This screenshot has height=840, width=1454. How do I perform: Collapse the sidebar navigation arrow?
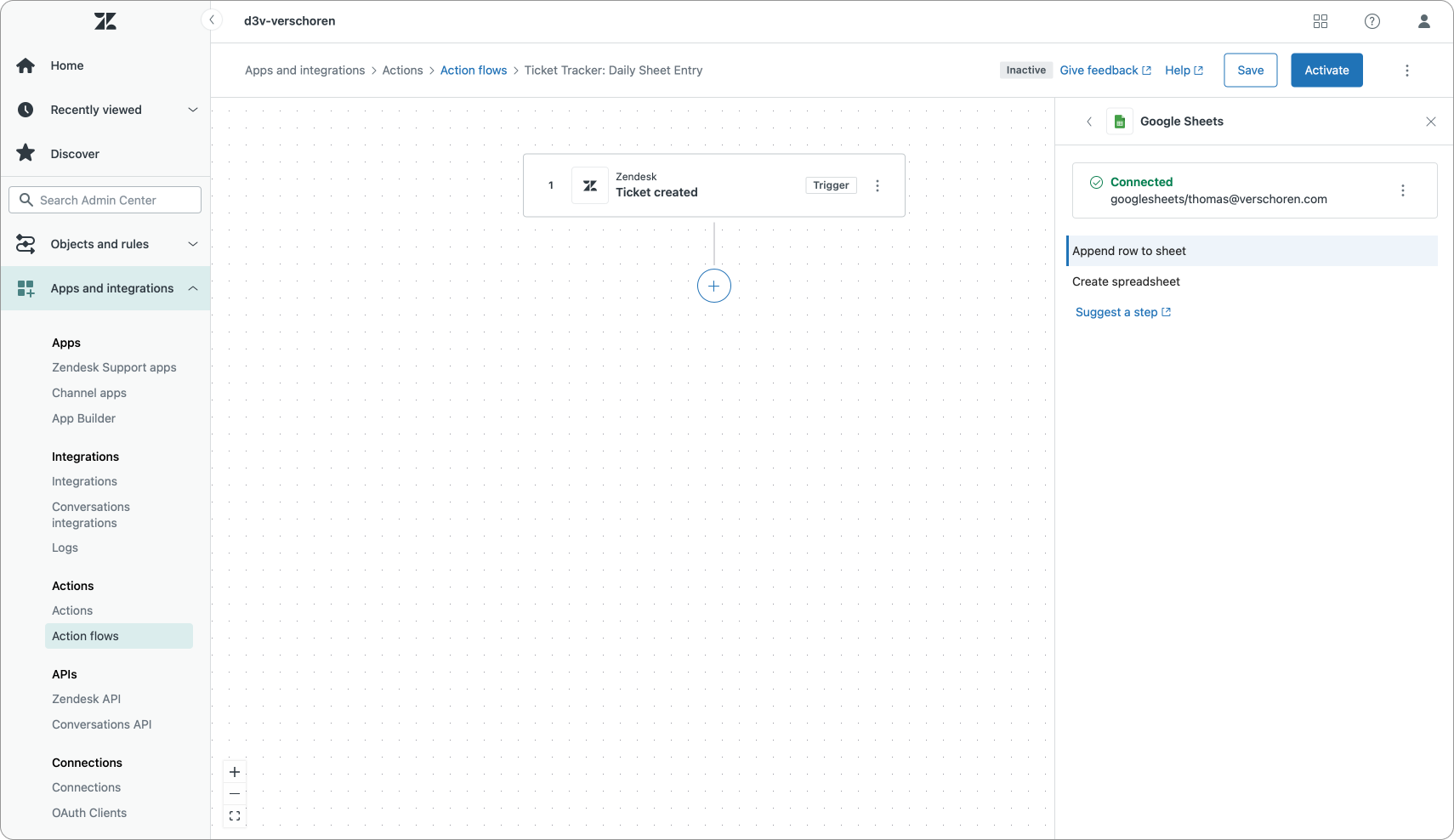(212, 20)
